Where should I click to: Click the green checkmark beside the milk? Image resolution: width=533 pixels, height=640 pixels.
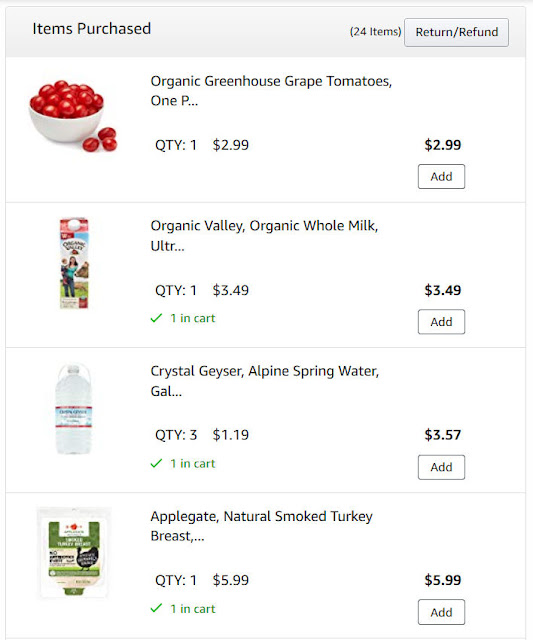pos(156,318)
